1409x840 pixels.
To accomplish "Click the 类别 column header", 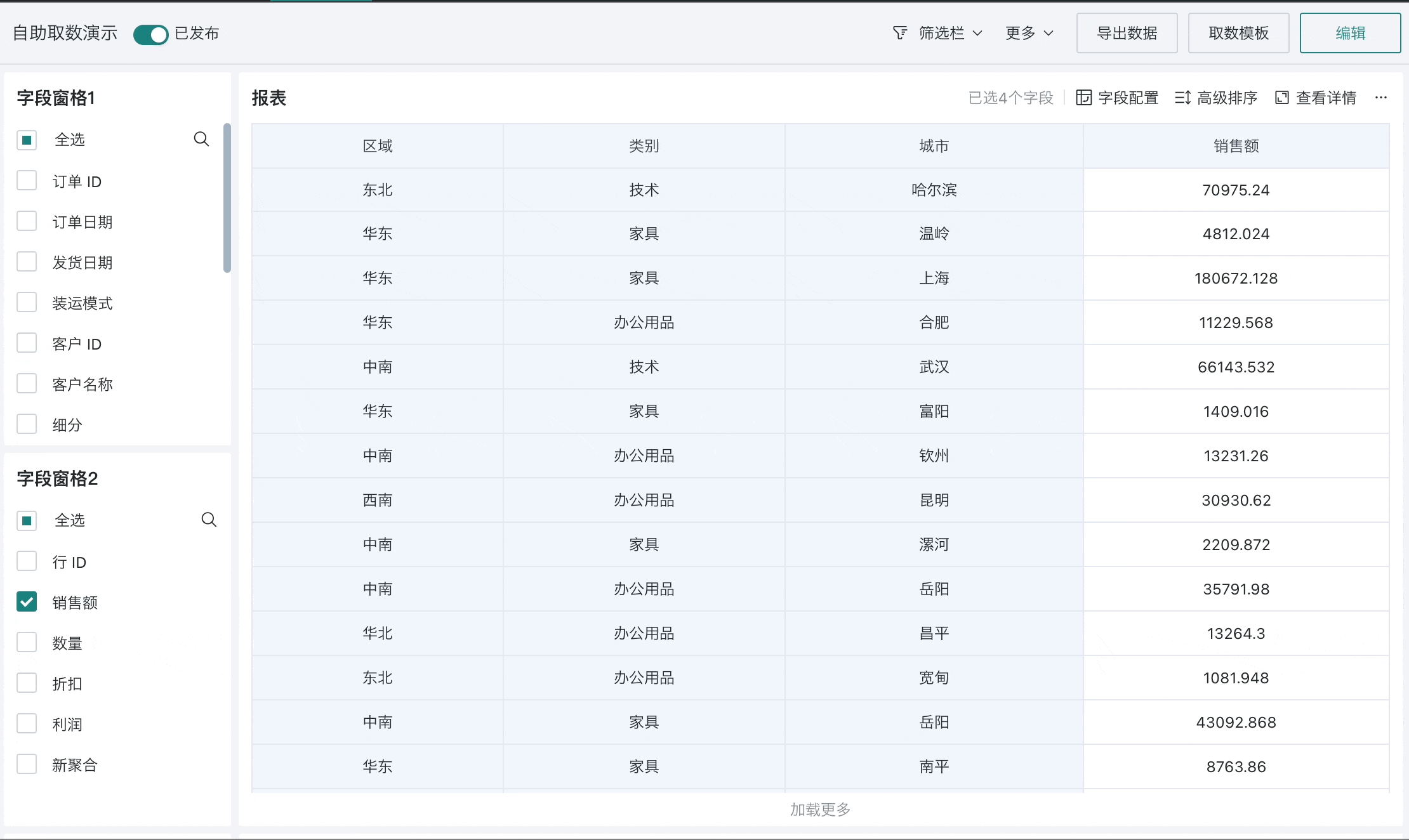I will [644, 146].
